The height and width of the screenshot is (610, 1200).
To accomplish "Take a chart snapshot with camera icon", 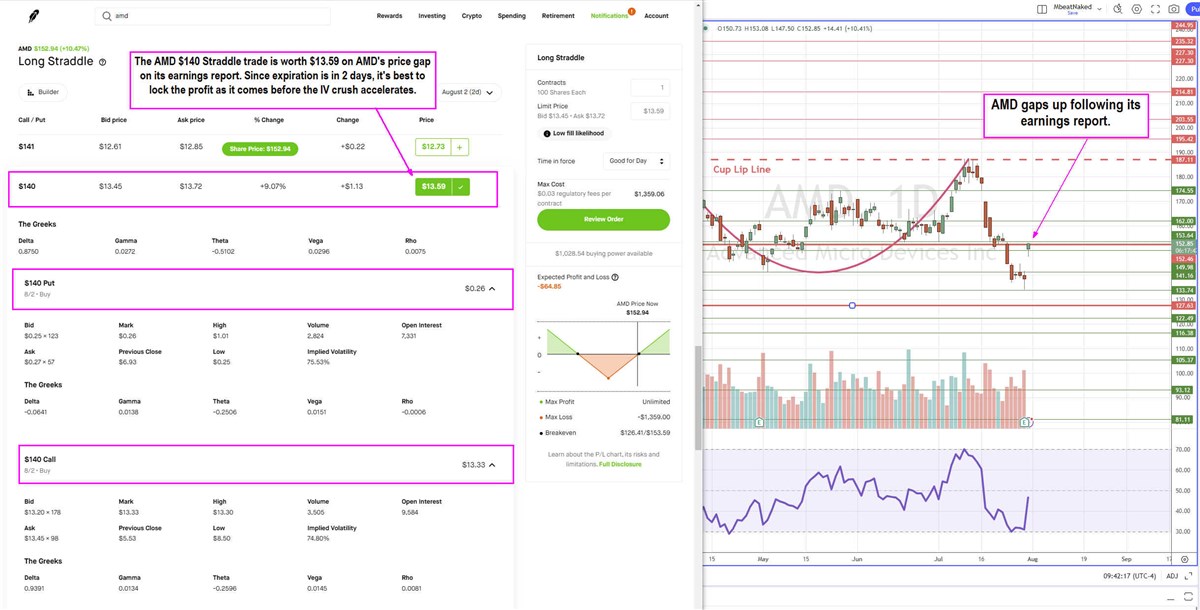I will (x=1174, y=9).
